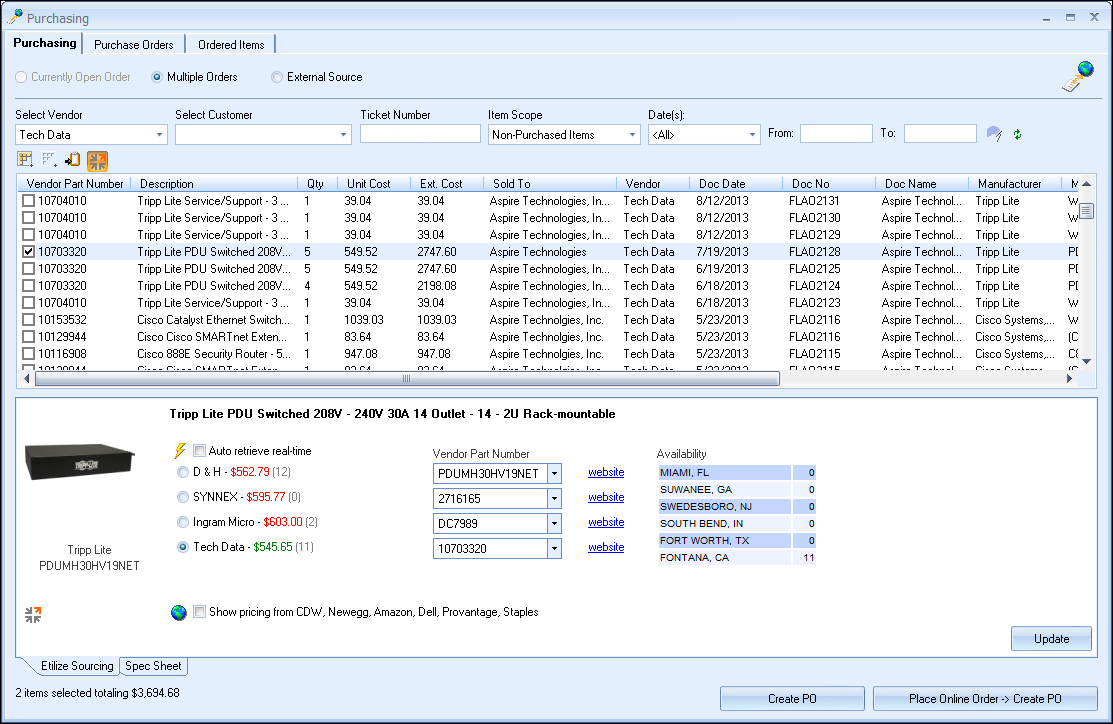Click Place Online Order -> Create PO button
Viewport: 1113px width, 724px height.
pos(985,699)
